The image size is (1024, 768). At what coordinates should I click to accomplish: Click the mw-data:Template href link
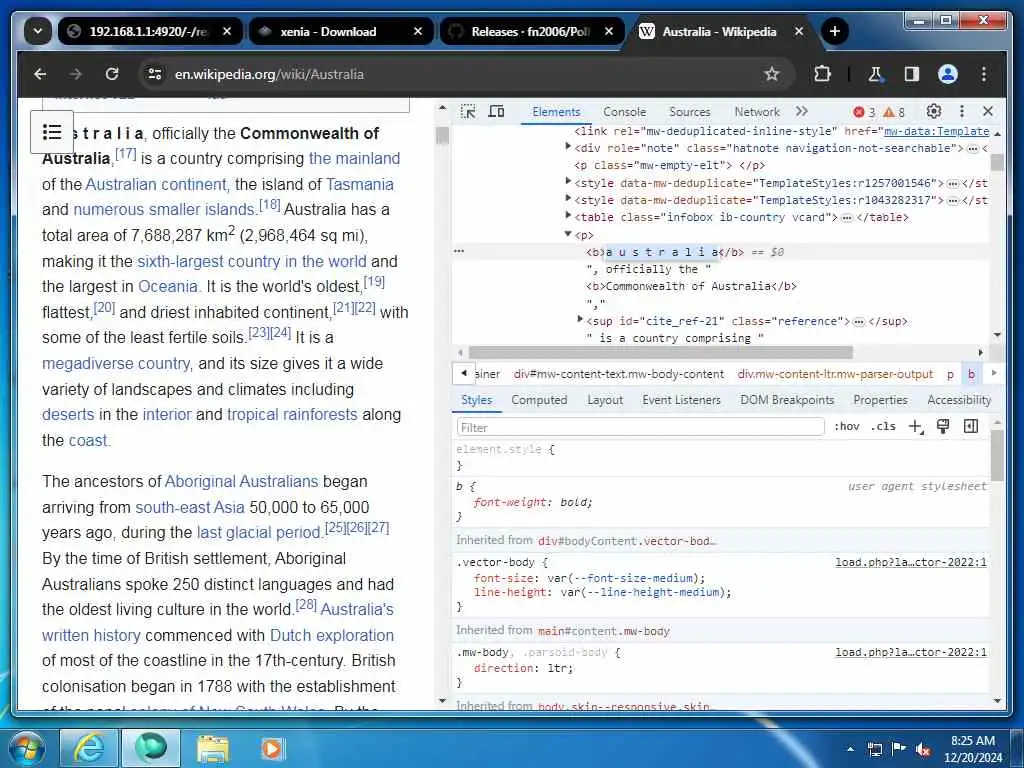pyautogui.click(x=936, y=131)
